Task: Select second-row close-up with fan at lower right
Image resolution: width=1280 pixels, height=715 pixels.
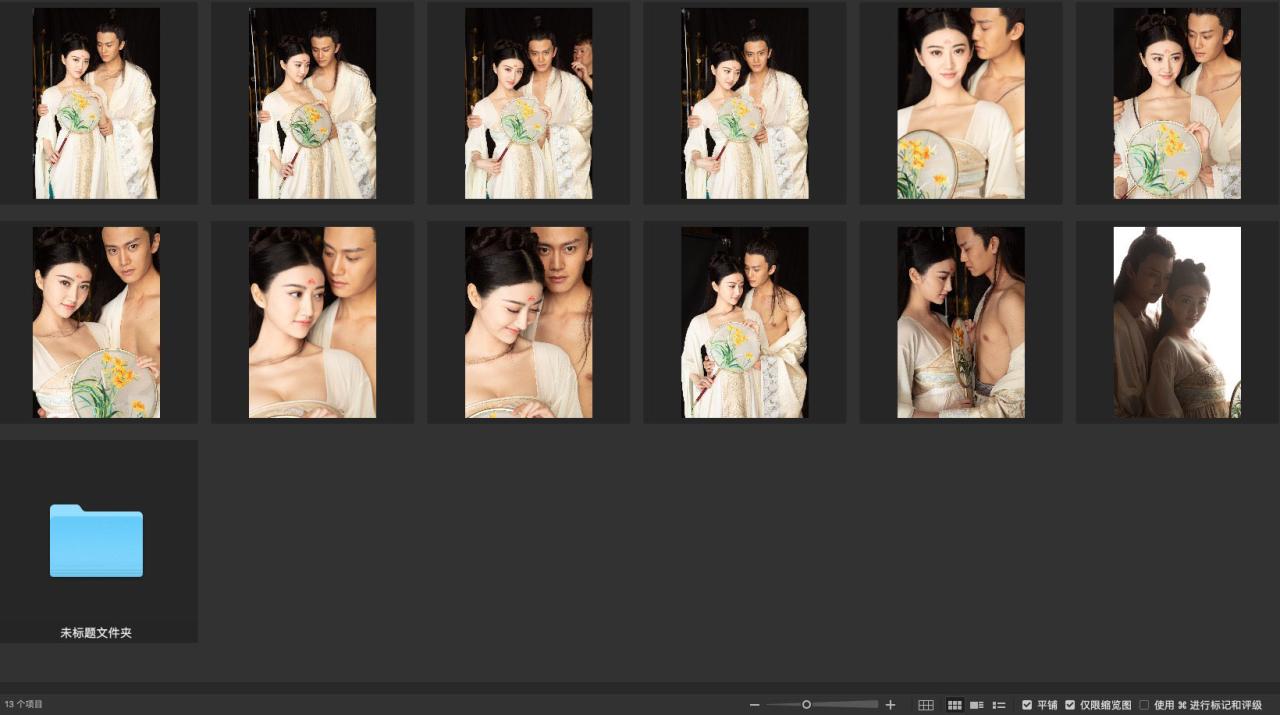Action: pyautogui.click(x=96, y=322)
